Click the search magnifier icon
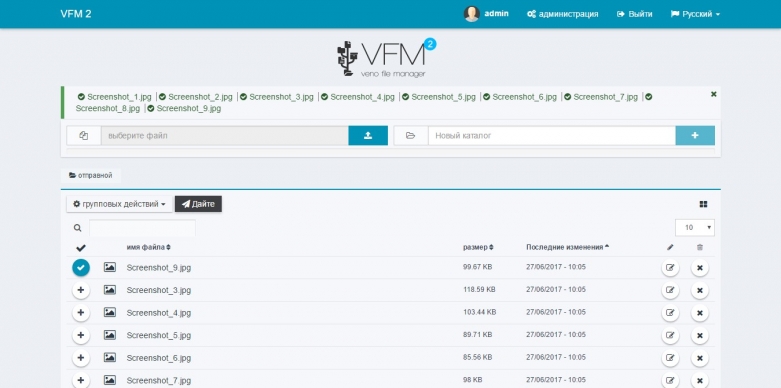Viewport: 781px width, 388px height. (x=77, y=228)
